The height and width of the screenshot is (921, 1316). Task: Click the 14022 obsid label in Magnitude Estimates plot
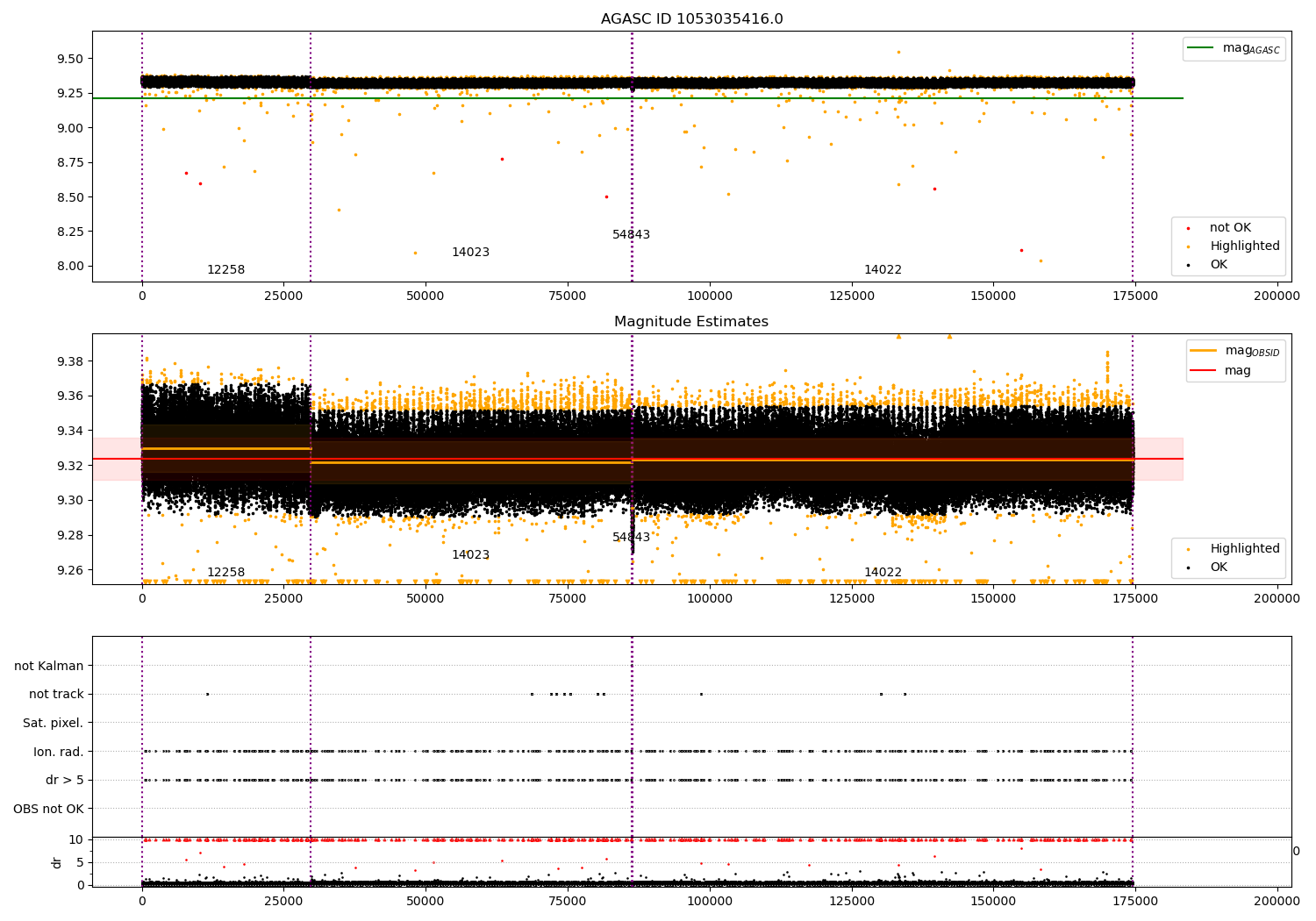(883, 573)
